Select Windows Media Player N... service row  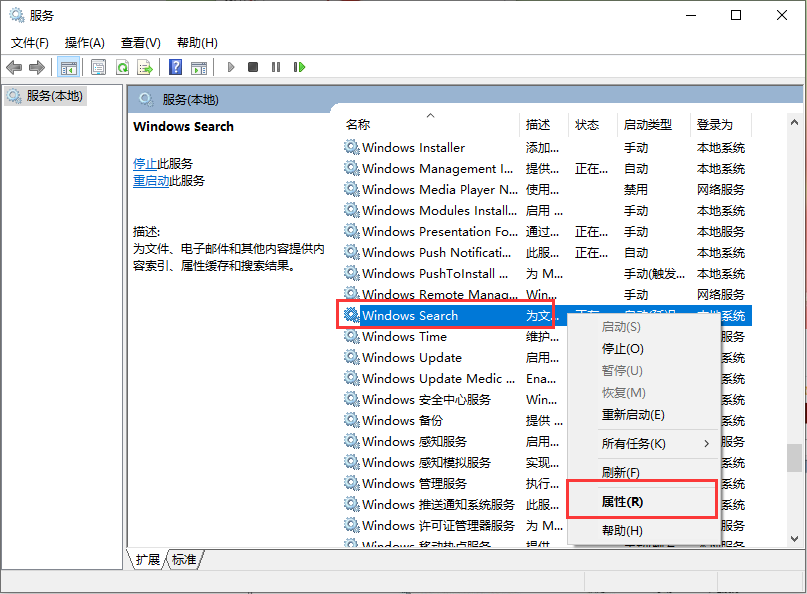tap(546, 189)
